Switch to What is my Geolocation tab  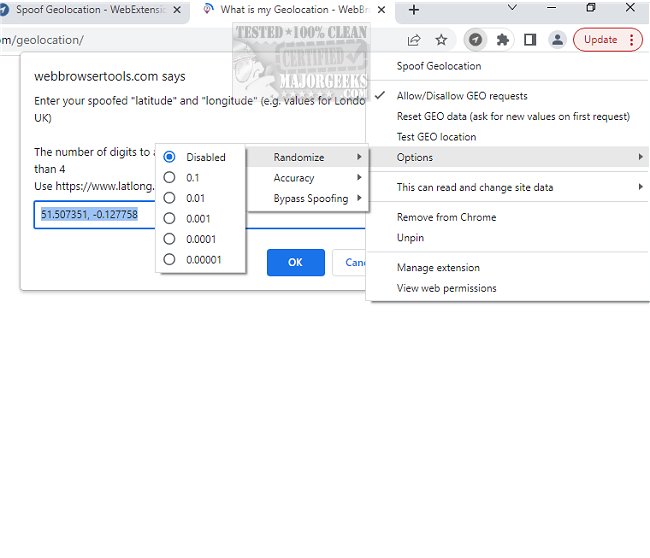(293, 11)
